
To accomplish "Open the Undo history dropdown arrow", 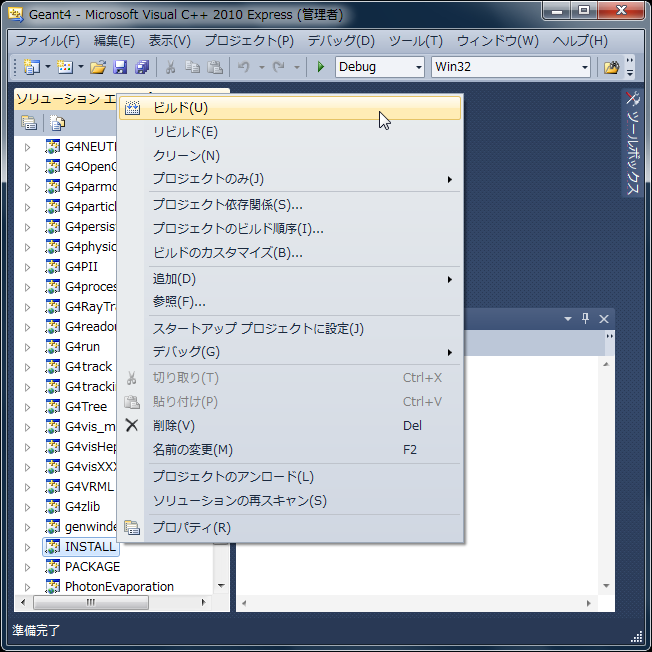I will [262, 67].
